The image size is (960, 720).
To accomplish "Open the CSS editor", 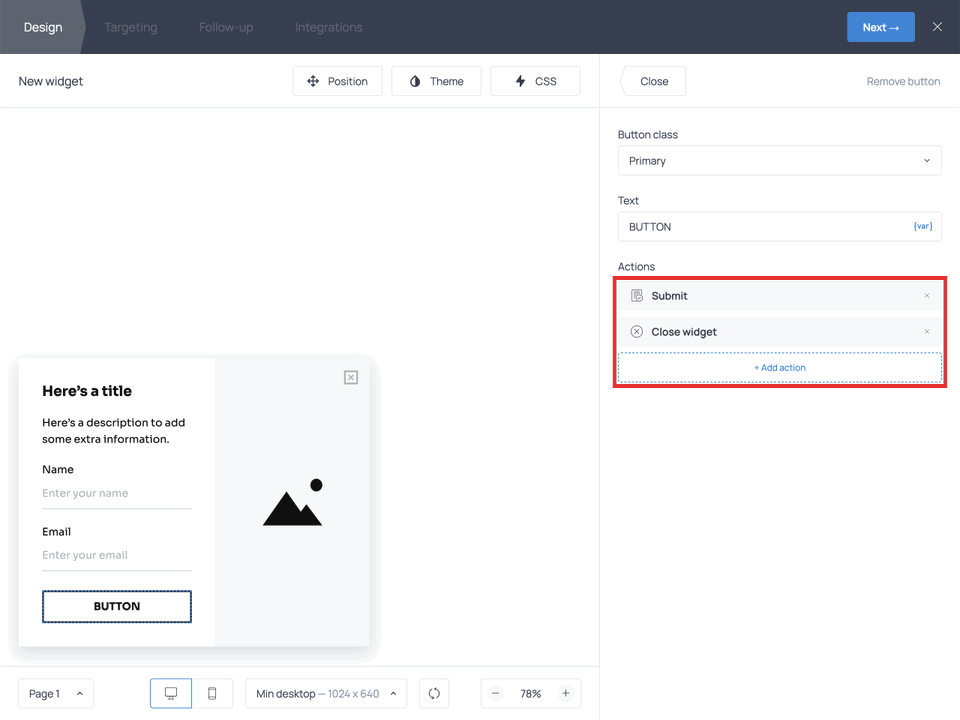I will [x=535, y=81].
